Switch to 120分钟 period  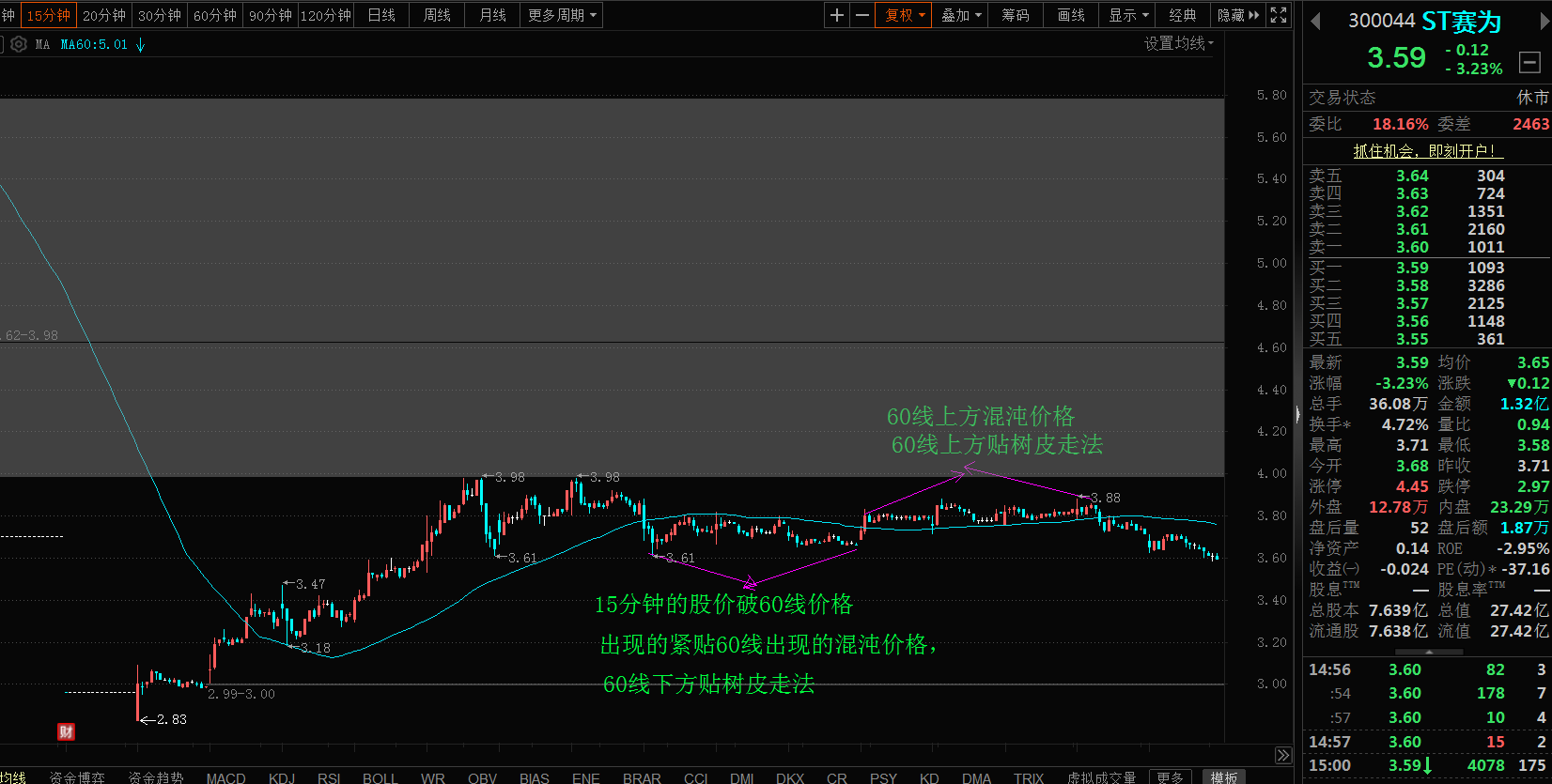click(x=325, y=15)
